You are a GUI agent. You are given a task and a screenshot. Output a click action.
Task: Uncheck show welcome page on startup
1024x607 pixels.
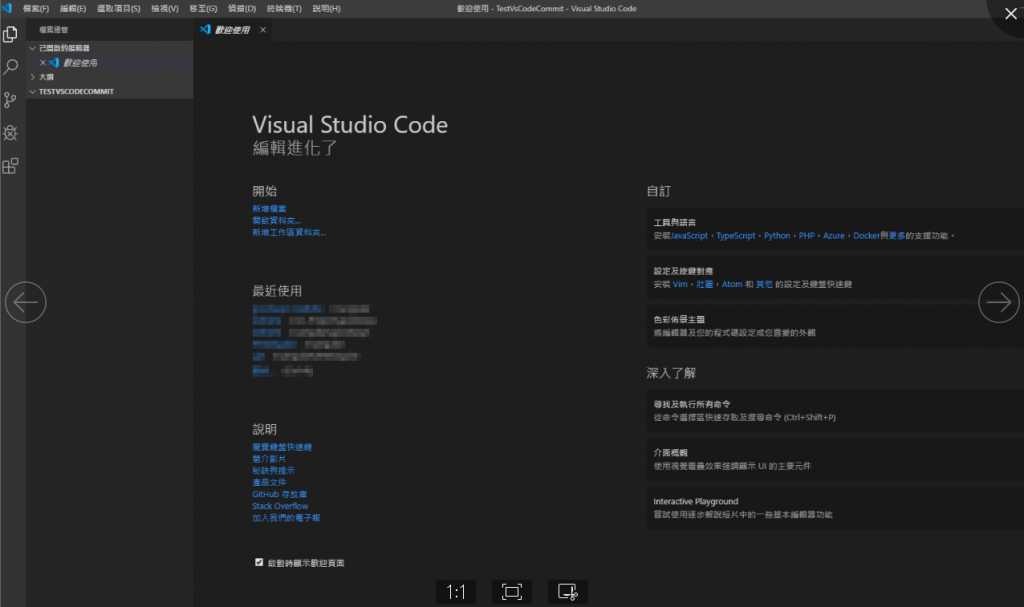tap(259, 563)
